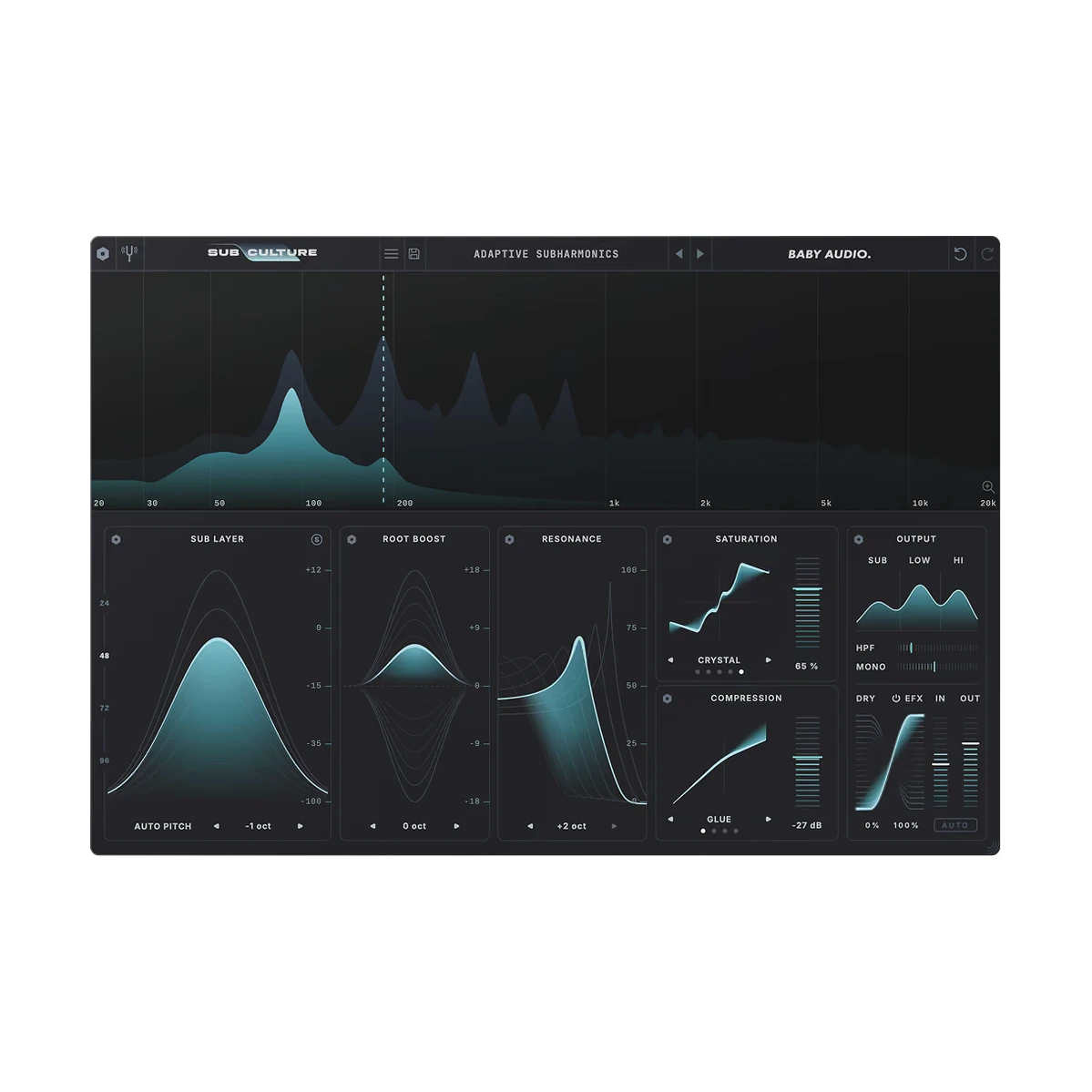Toggle the Compression module hexagon

point(668,699)
